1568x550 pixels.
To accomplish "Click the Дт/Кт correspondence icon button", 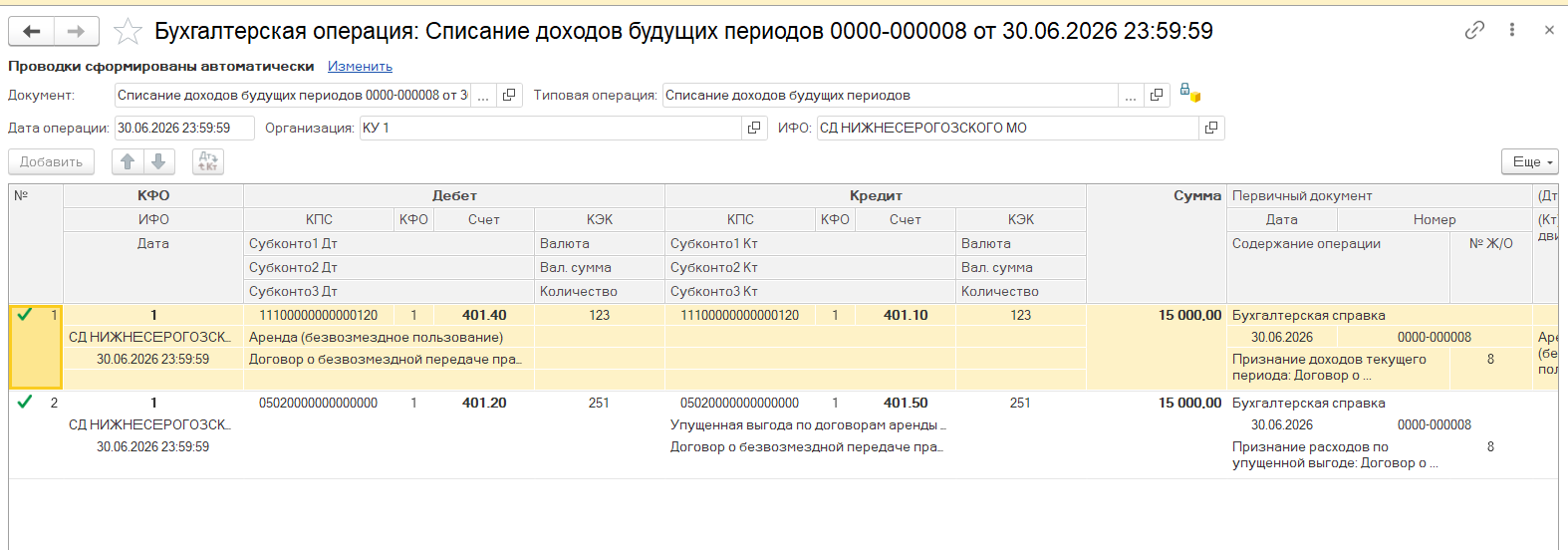I will 208,161.
